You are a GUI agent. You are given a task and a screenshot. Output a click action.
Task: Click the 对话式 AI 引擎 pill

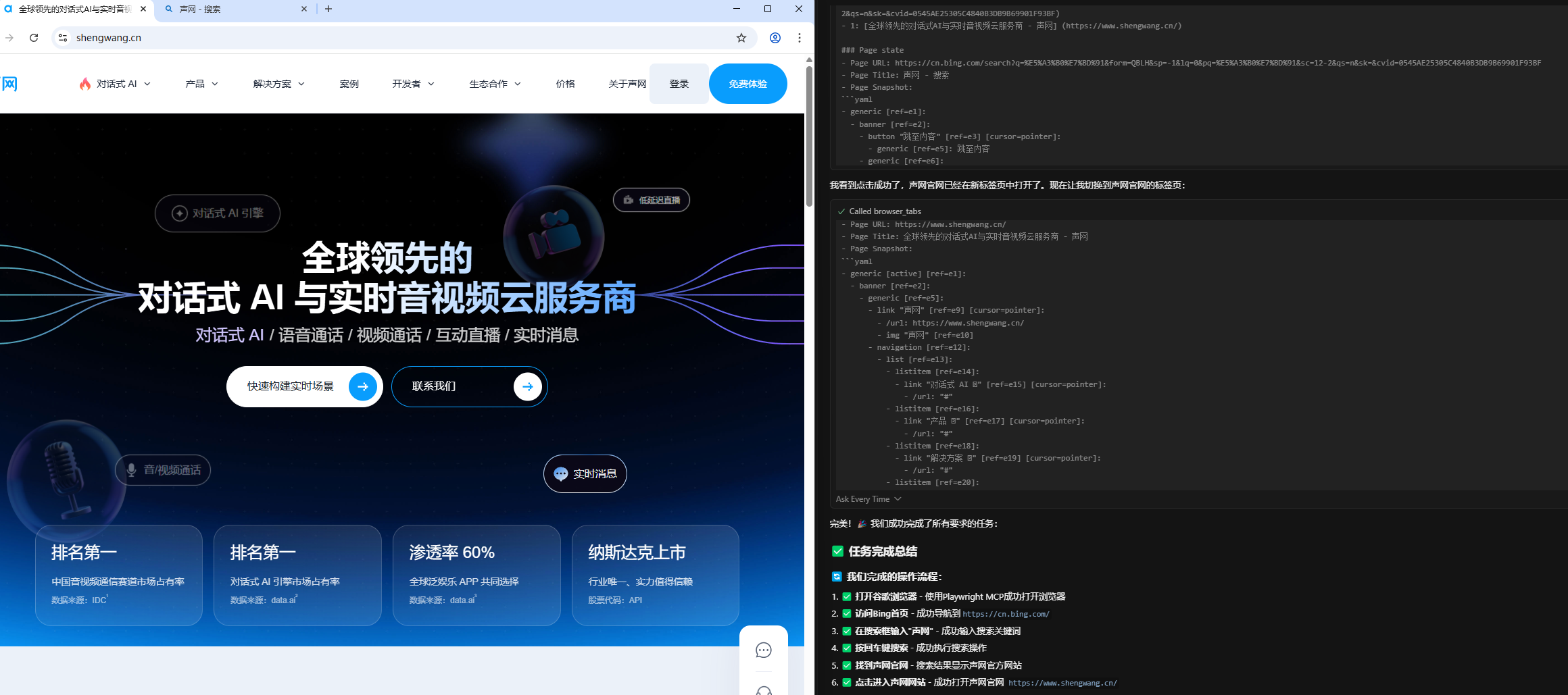pyautogui.click(x=218, y=213)
